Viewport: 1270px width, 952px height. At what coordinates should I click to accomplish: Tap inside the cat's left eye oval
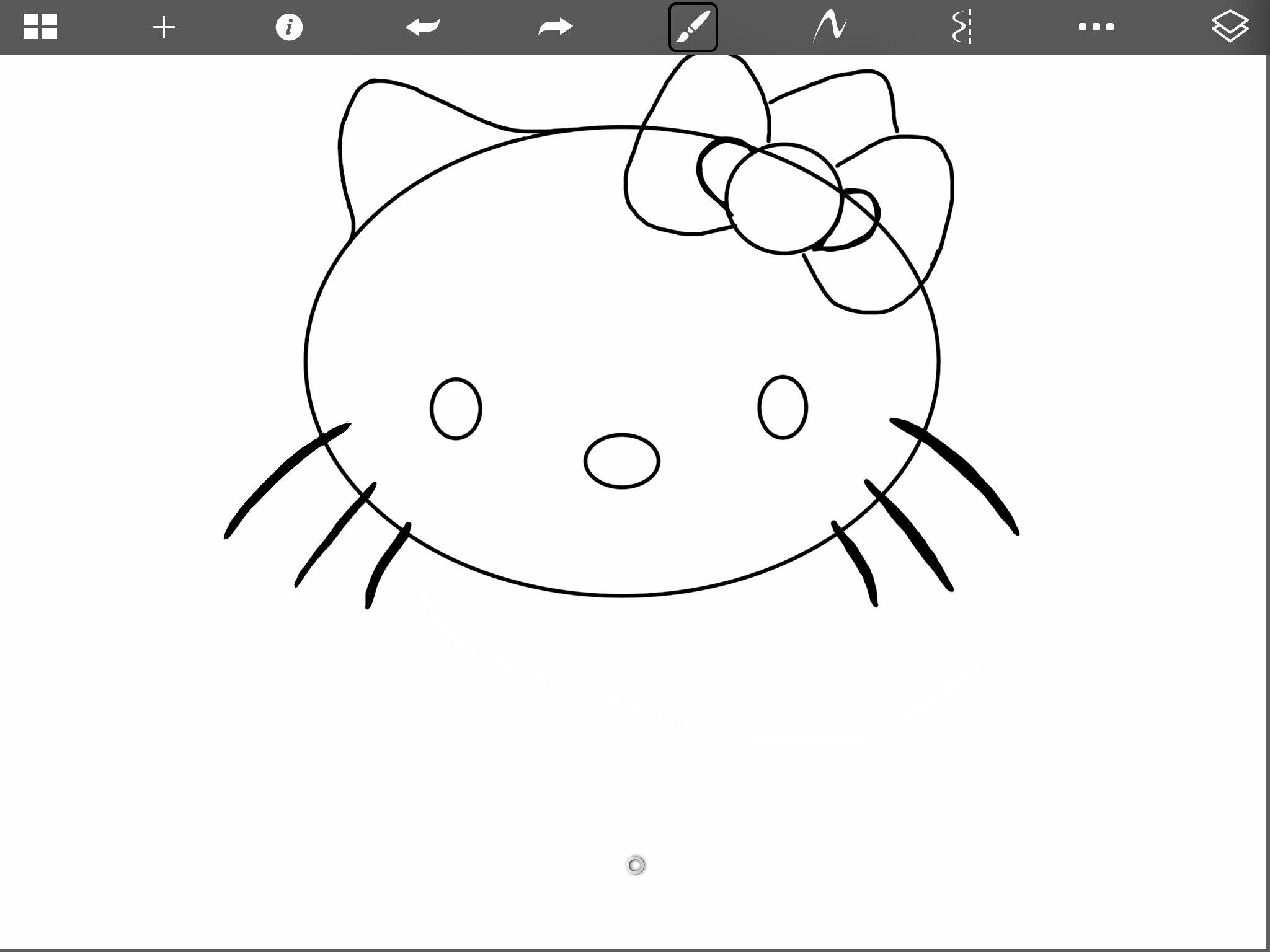coord(456,409)
